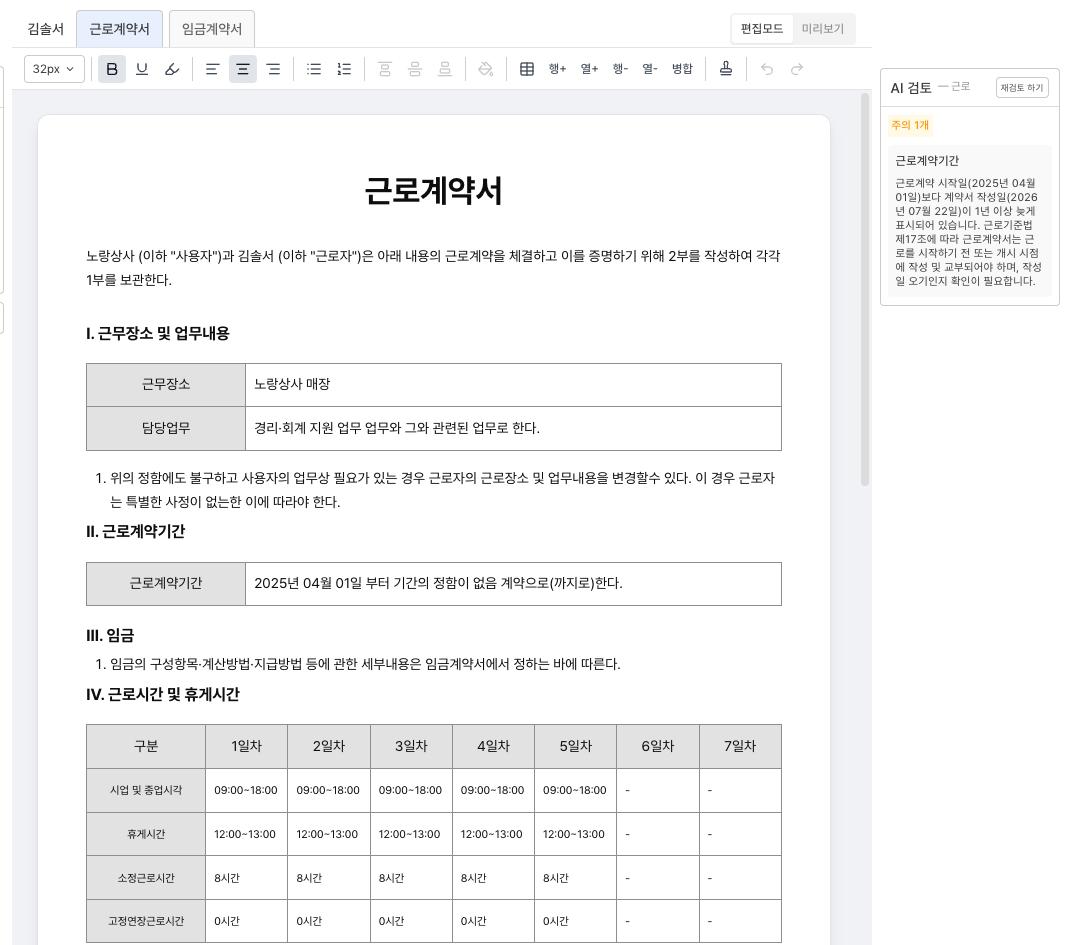Insert a table using the grid icon

tap(526, 69)
